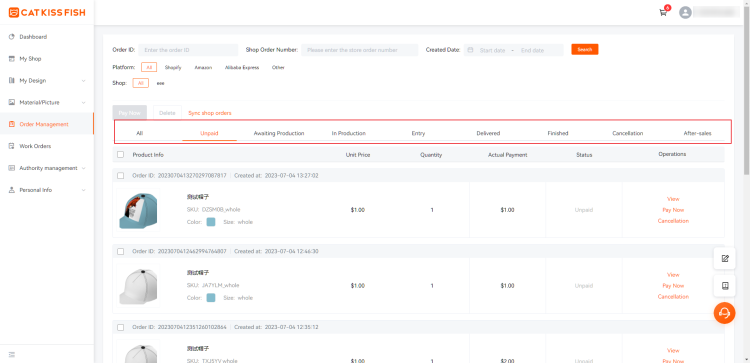Switch to the All orders tab
Image resolution: width=750 pixels, height=363 pixels.
coord(140,133)
